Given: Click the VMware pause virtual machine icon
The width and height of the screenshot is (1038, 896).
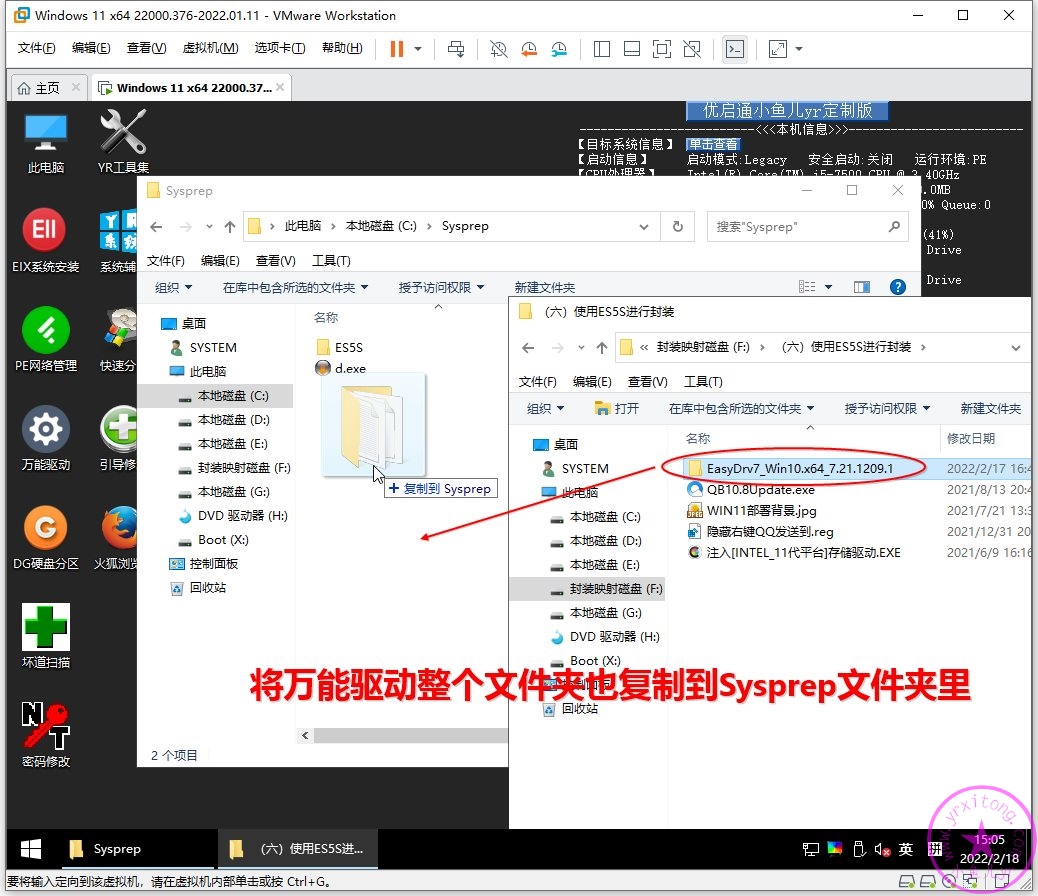Looking at the screenshot, I should coord(397,49).
